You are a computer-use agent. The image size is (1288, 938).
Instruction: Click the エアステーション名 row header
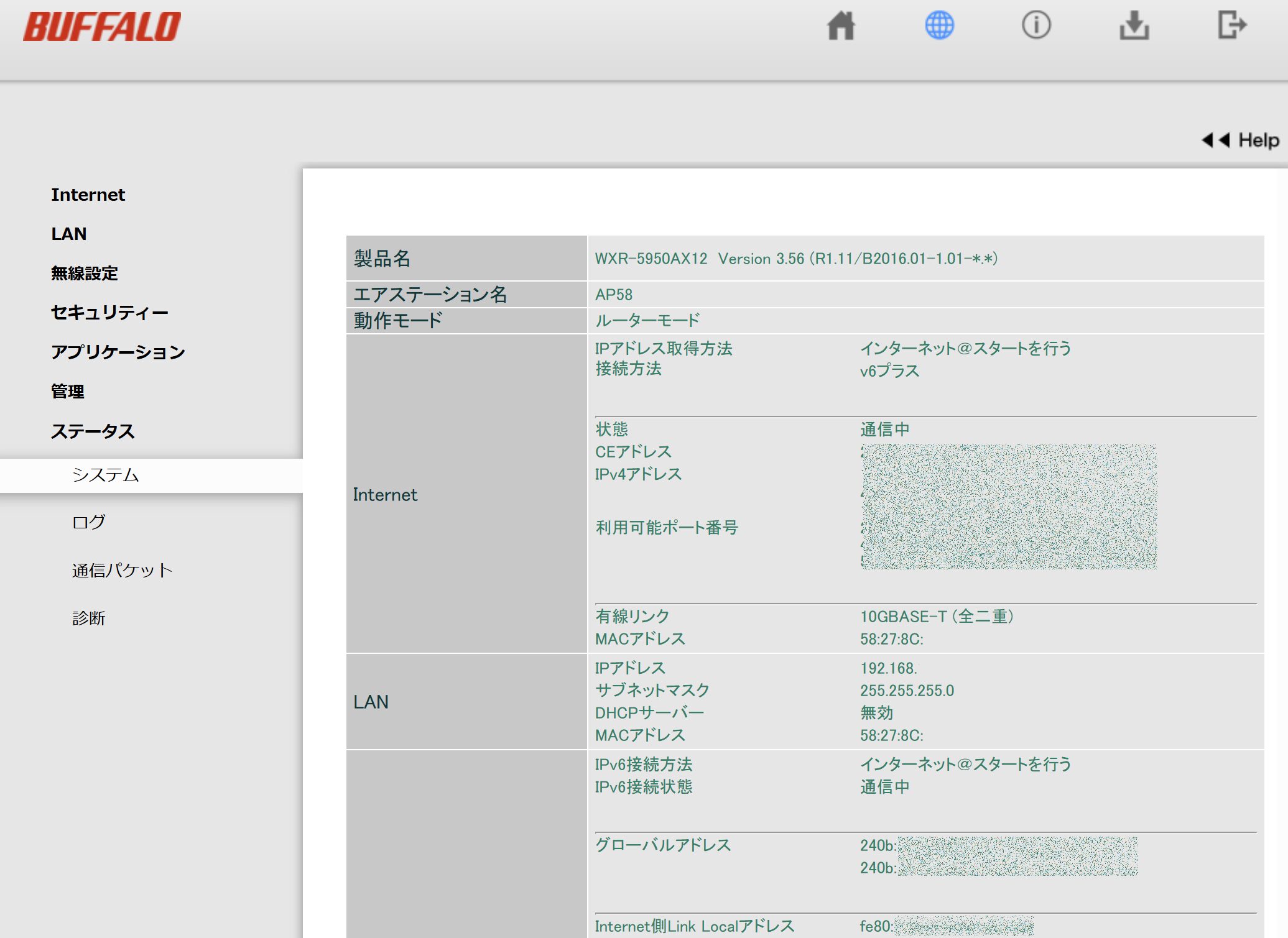click(466, 294)
